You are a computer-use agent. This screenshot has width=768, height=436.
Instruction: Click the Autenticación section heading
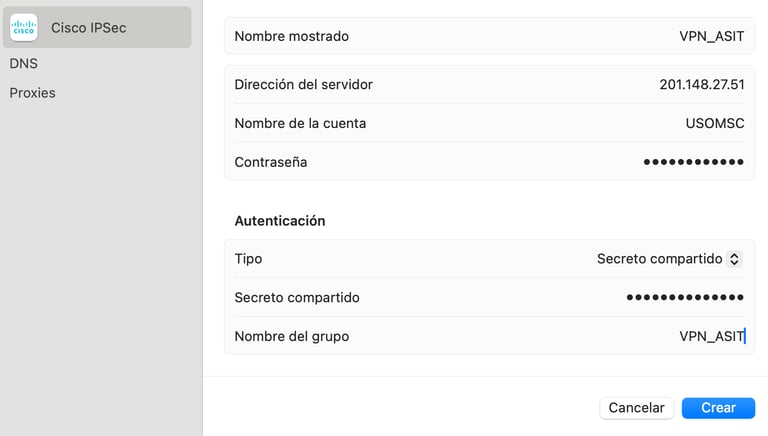coord(280,221)
